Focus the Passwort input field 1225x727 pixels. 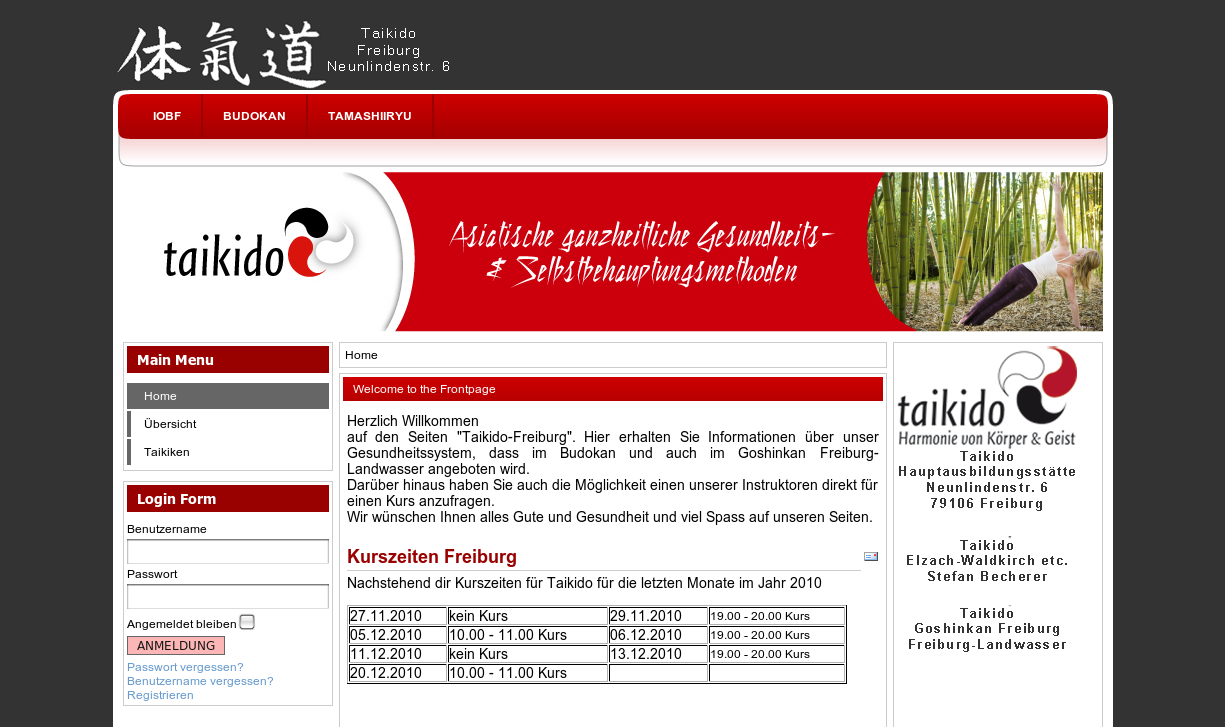228,597
